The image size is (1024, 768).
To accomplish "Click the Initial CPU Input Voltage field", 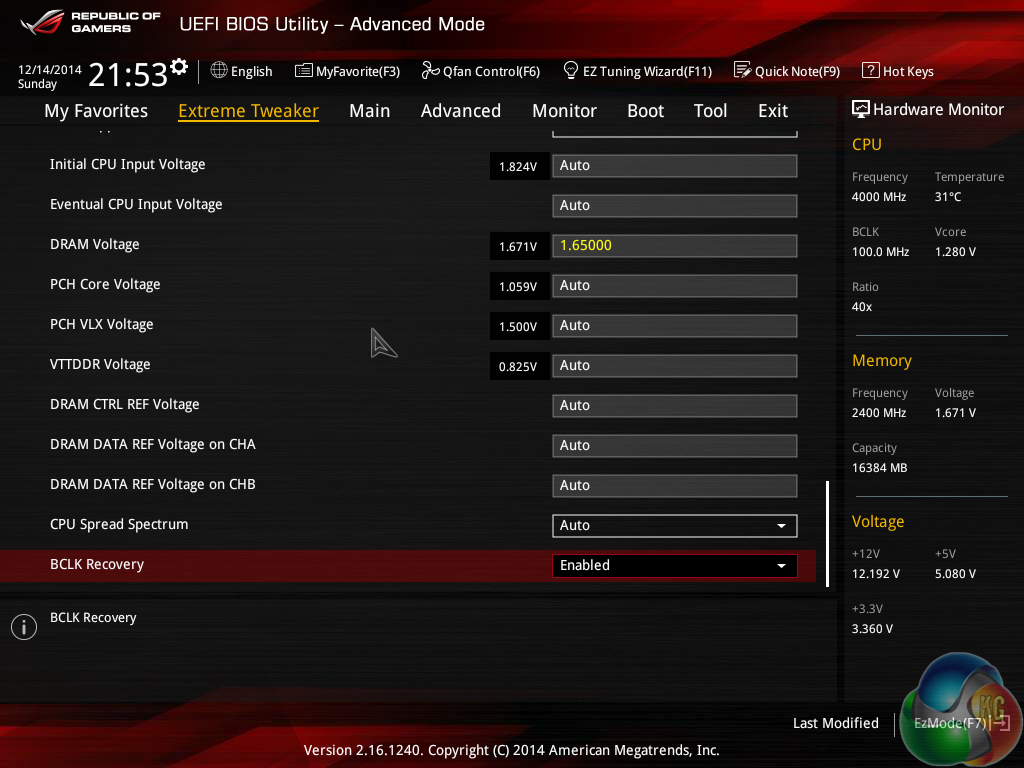I will click(x=675, y=166).
